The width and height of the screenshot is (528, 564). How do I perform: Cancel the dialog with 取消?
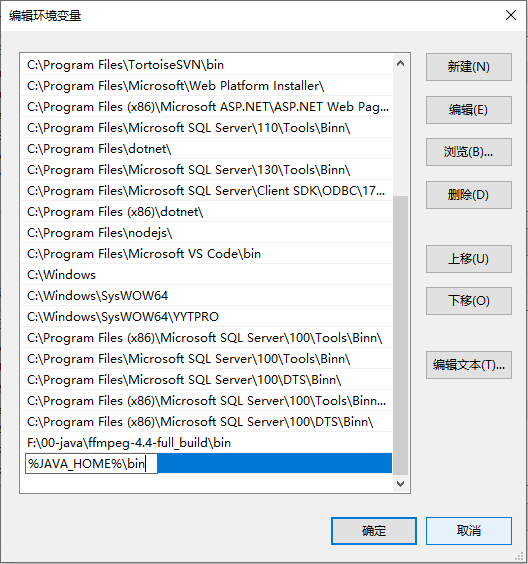[x=469, y=531]
